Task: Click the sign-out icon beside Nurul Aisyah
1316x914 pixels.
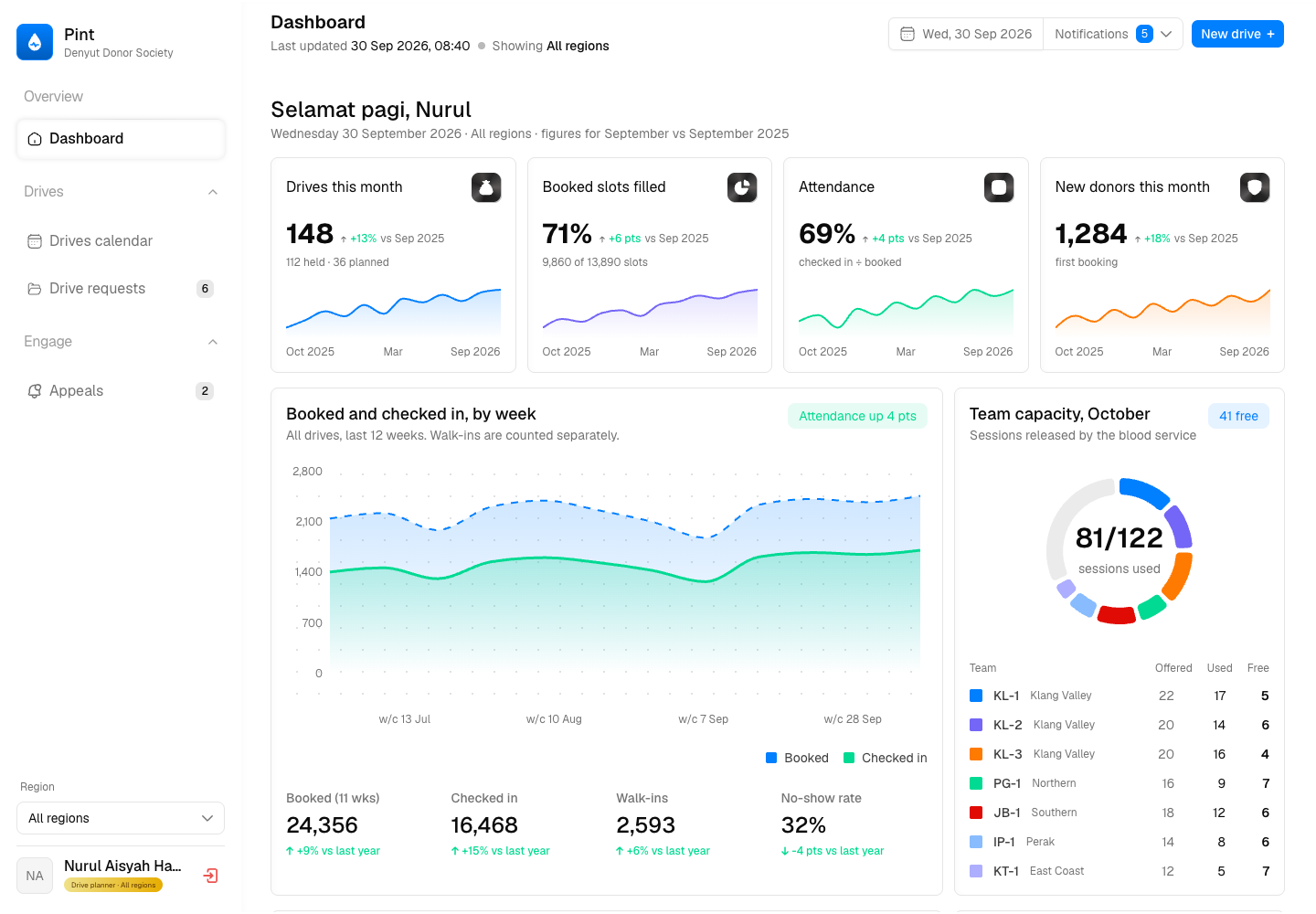Action: pyautogui.click(x=210, y=876)
